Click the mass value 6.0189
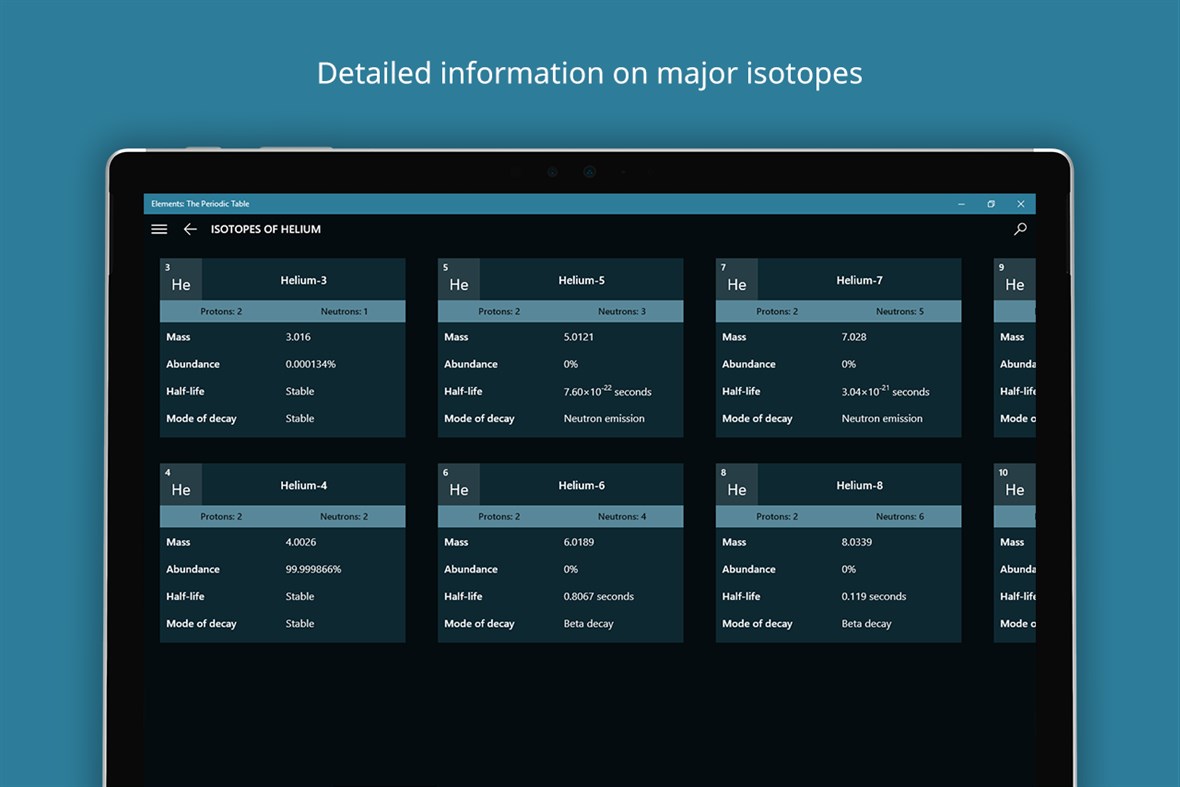This screenshot has height=787, width=1180. tap(578, 542)
